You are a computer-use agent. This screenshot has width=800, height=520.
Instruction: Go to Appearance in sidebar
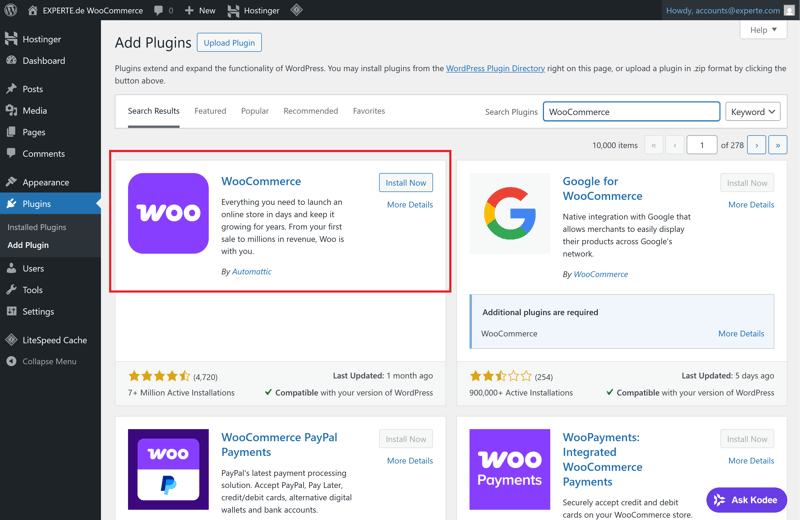tap(45, 183)
